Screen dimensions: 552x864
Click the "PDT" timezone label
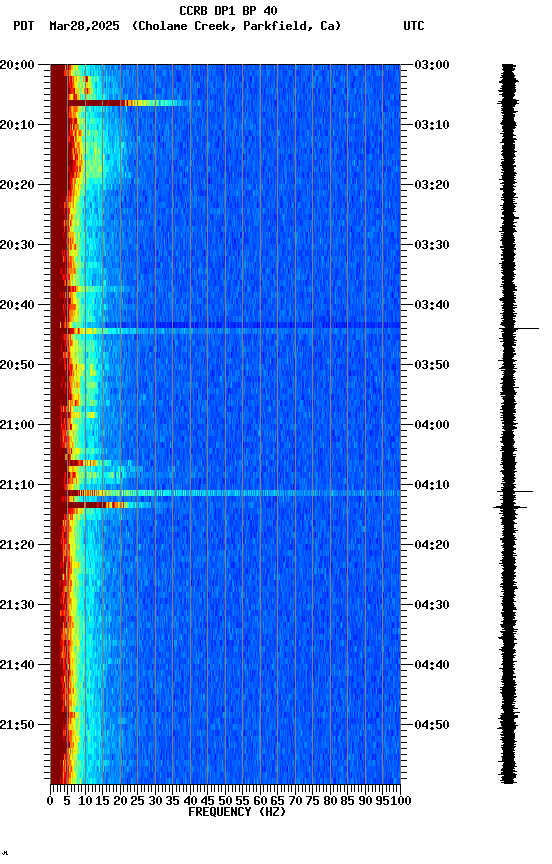pyautogui.click(x=24, y=26)
